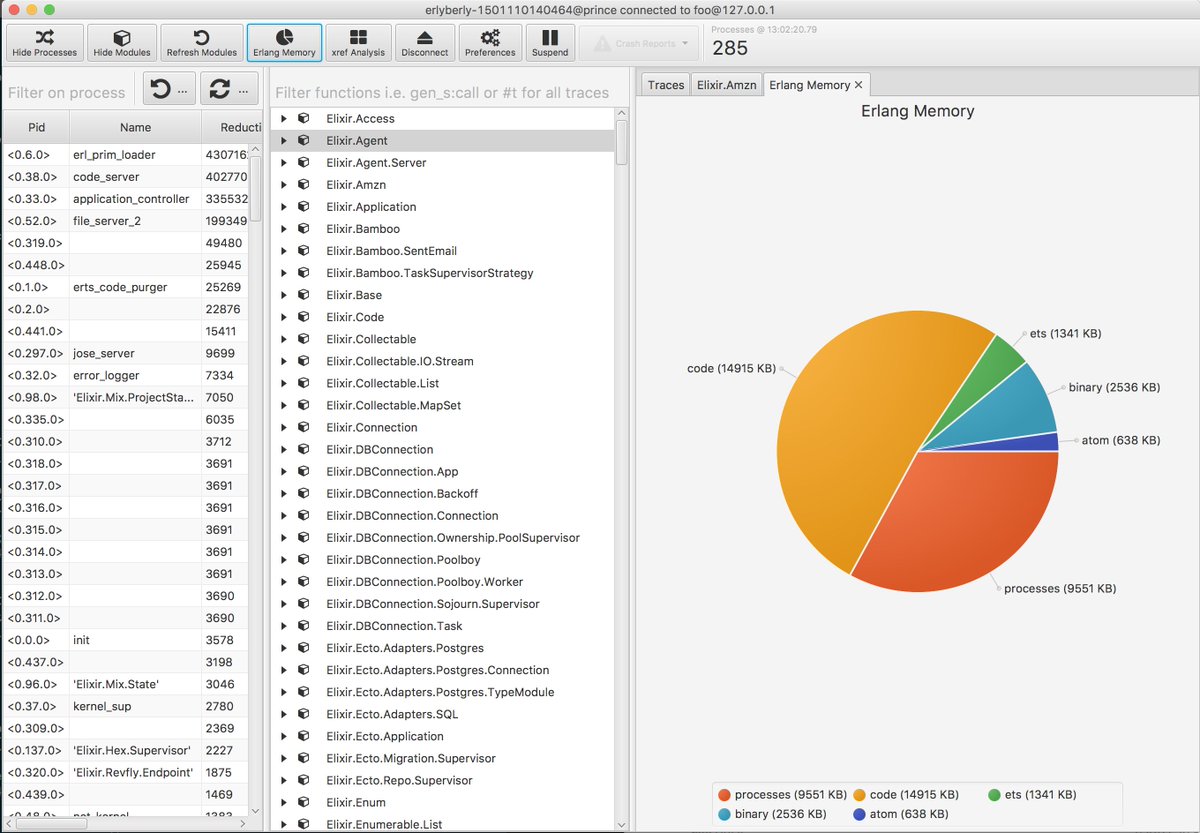Expand the Elixir.Bamboo module node
Image resolution: width=1200 pixels, height=833 pixels.
284,228
